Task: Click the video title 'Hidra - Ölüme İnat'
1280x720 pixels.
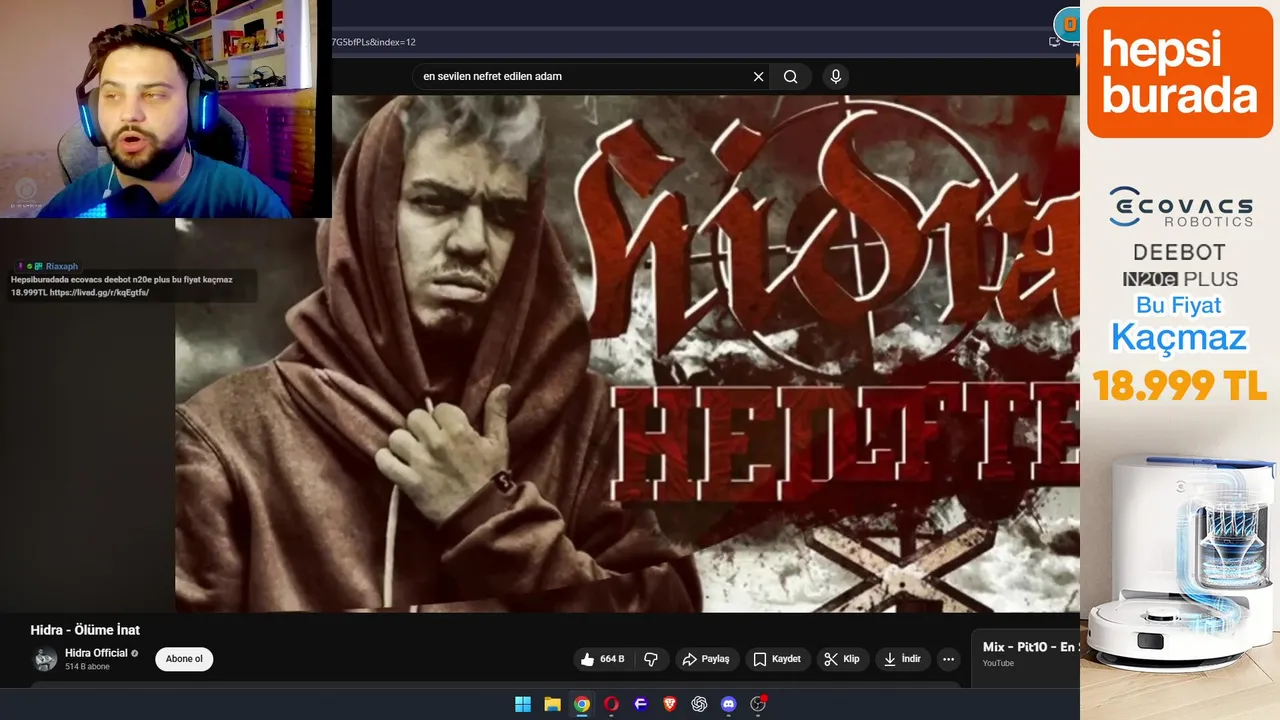Action: click(x=85, y=630)
